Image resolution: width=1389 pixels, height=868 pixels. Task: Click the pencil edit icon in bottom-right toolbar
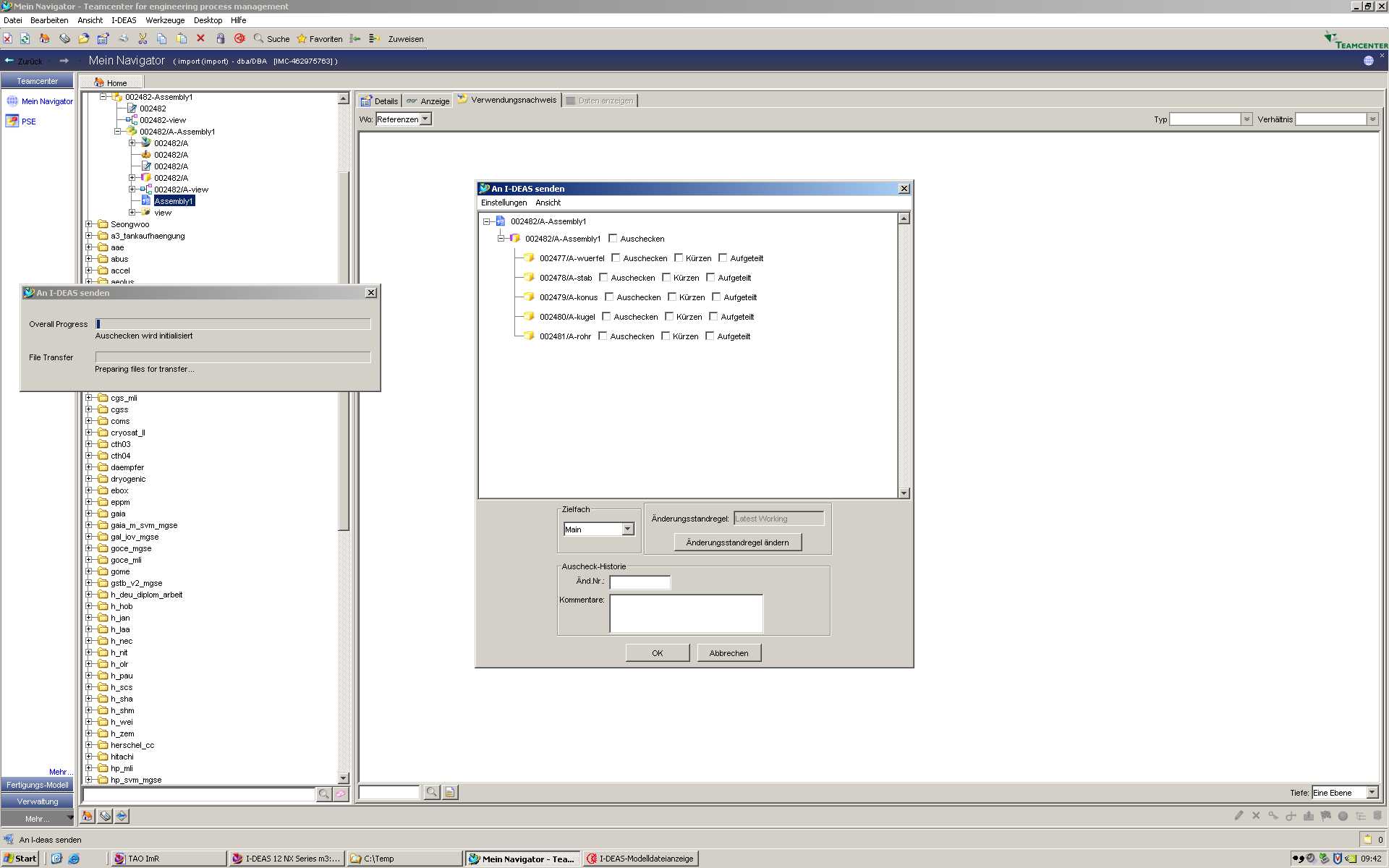pyautogui.click(x=1239, y=816)
